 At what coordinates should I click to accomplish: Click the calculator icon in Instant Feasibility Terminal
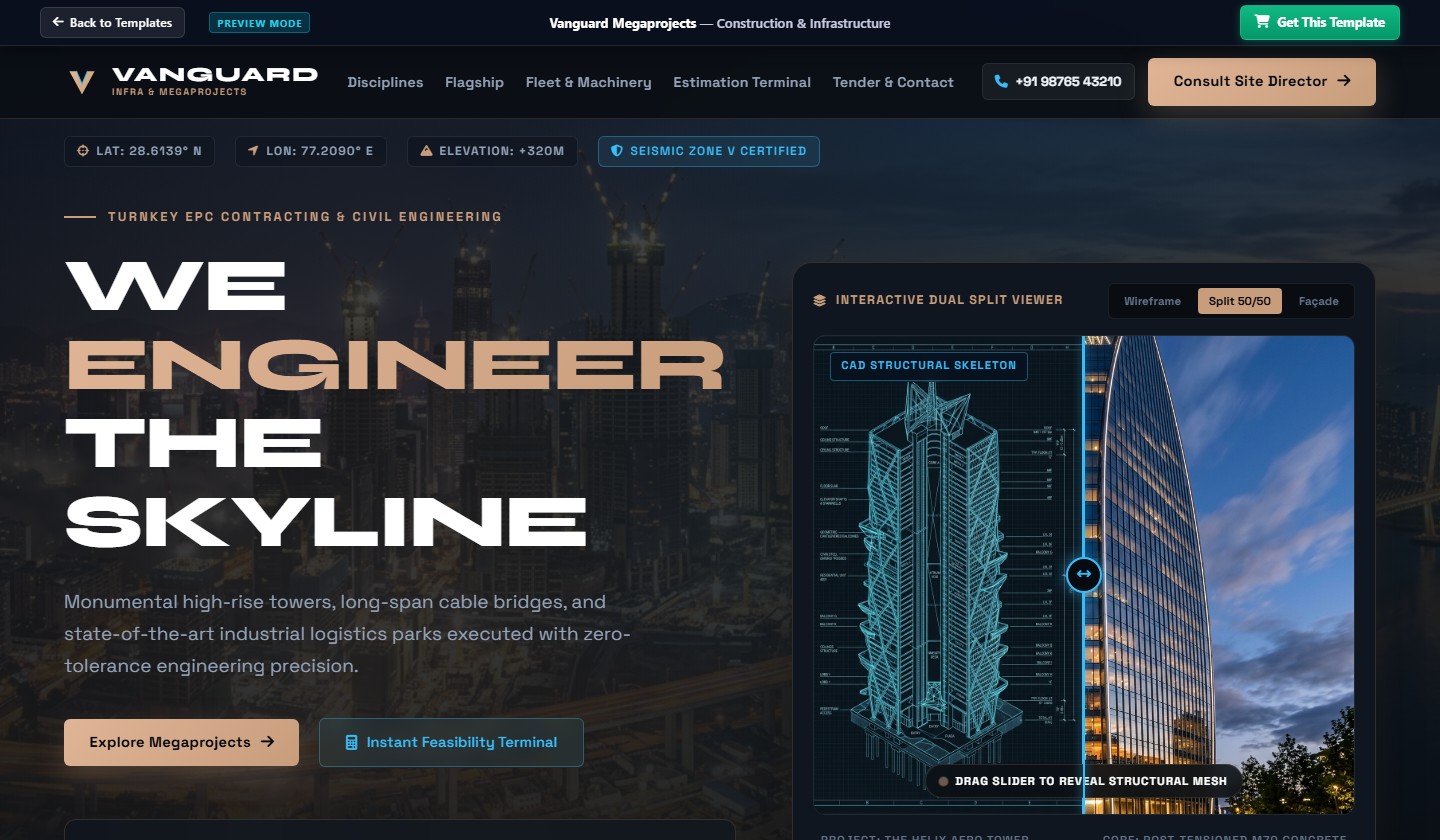coord(351,742)
